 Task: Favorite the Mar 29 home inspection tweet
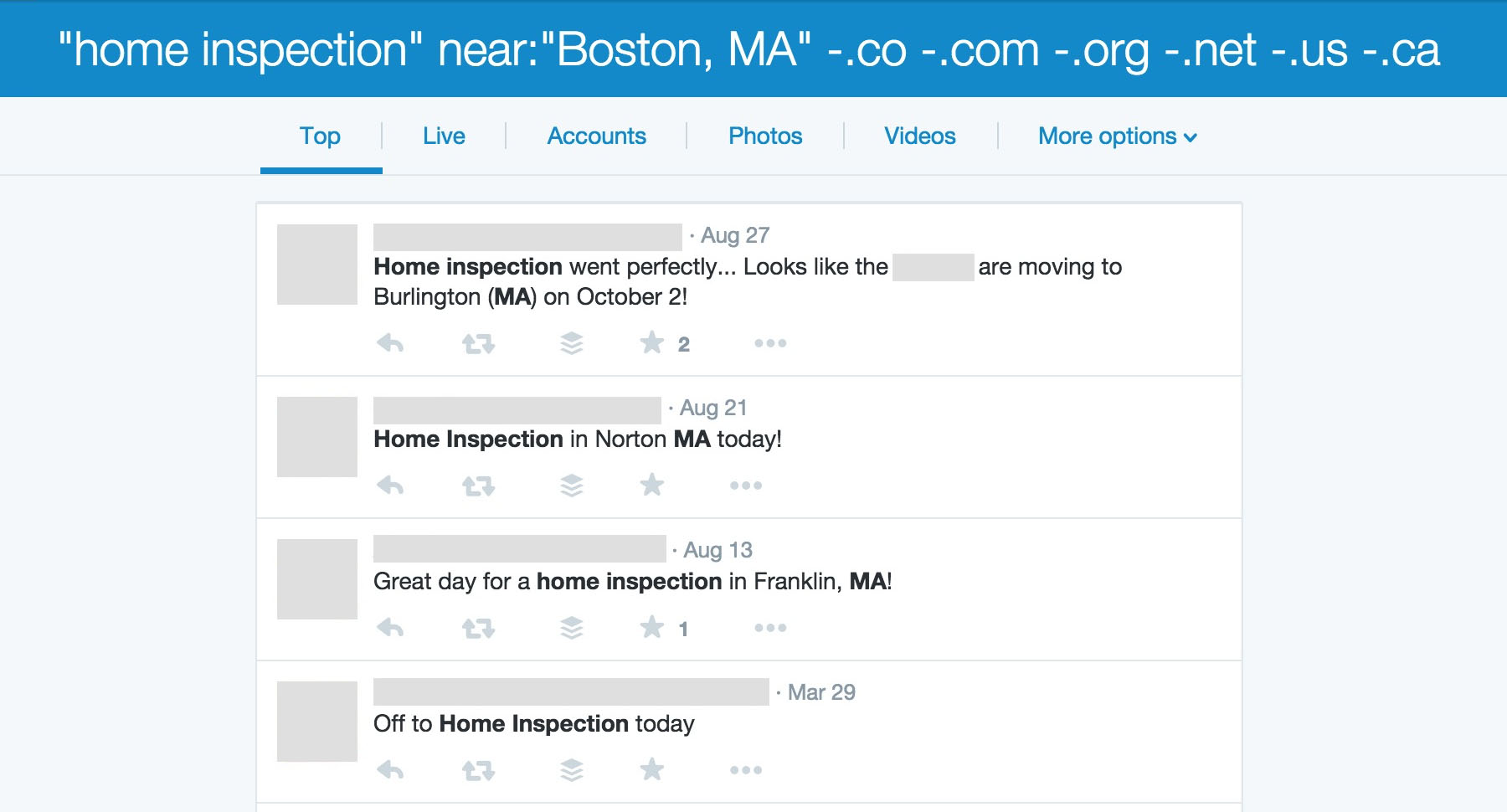click(652, 768)
